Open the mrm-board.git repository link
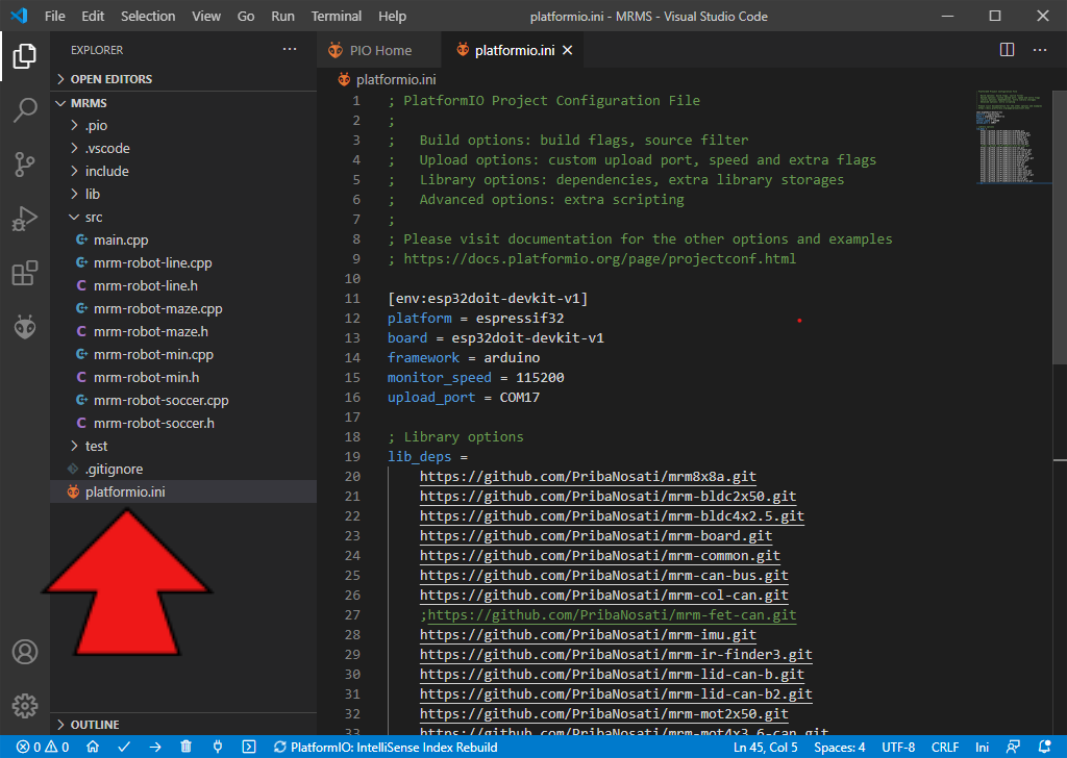 click(x=595, y=536)
